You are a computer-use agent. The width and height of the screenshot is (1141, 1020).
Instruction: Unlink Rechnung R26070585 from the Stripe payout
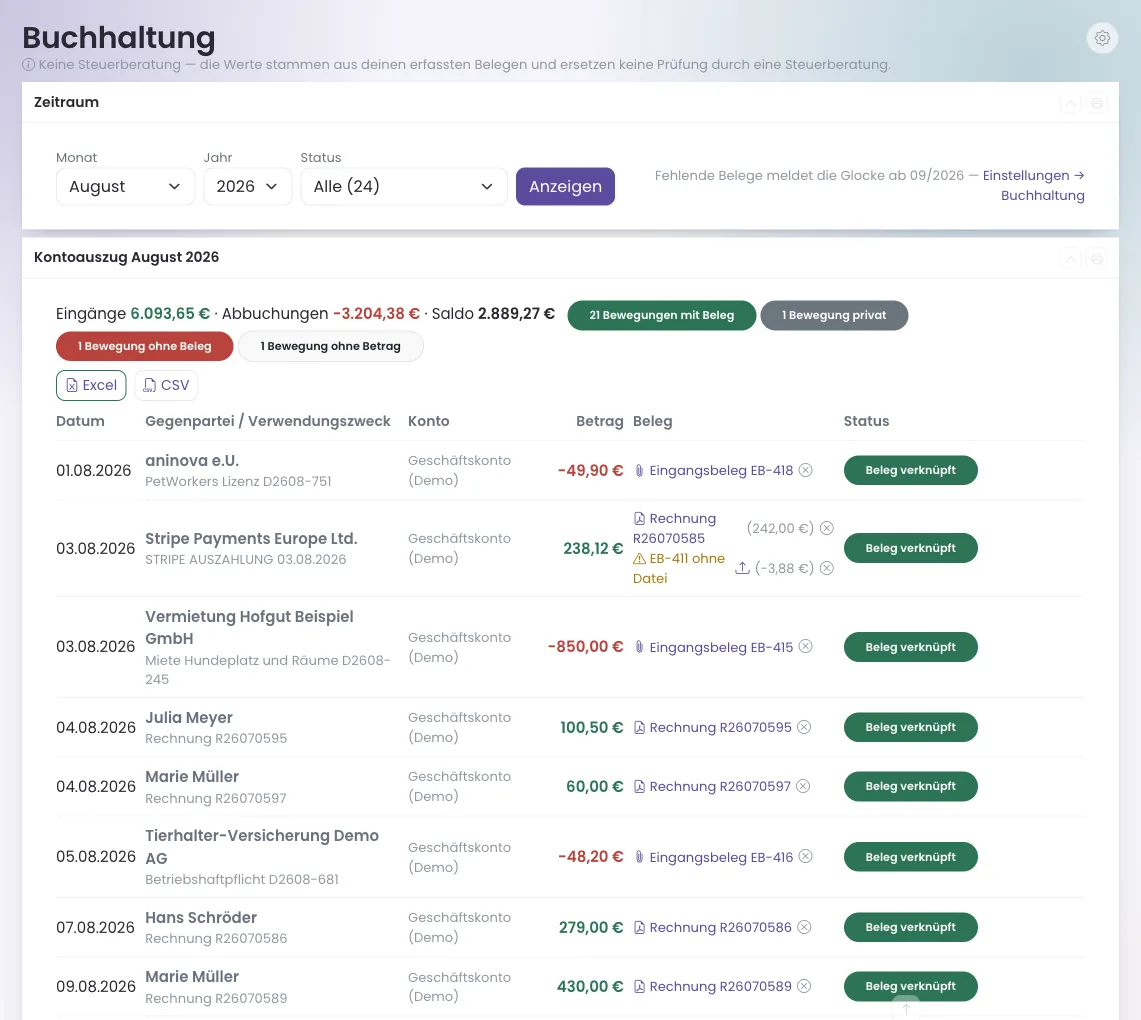point(827,528)
